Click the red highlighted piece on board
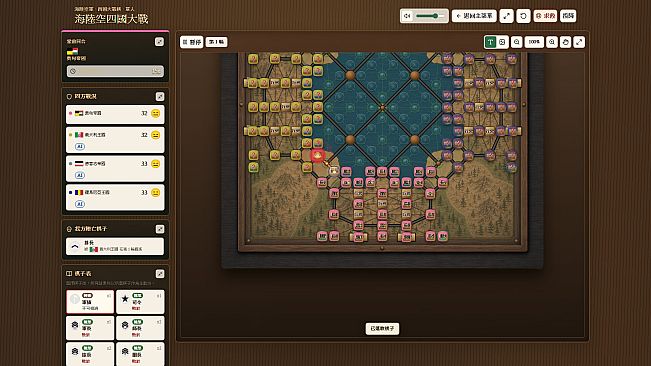This screenshot has width=651, height=366. (x=318, y=156)
